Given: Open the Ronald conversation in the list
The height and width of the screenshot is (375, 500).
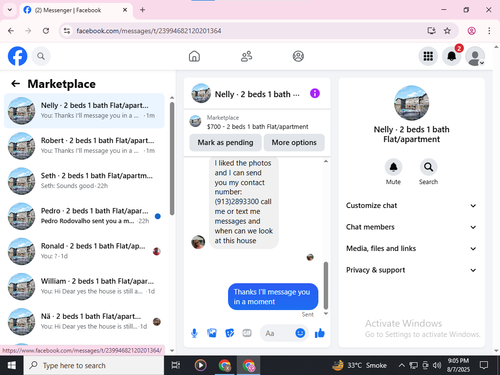Looking at the screenshot, I should [84, 251].
